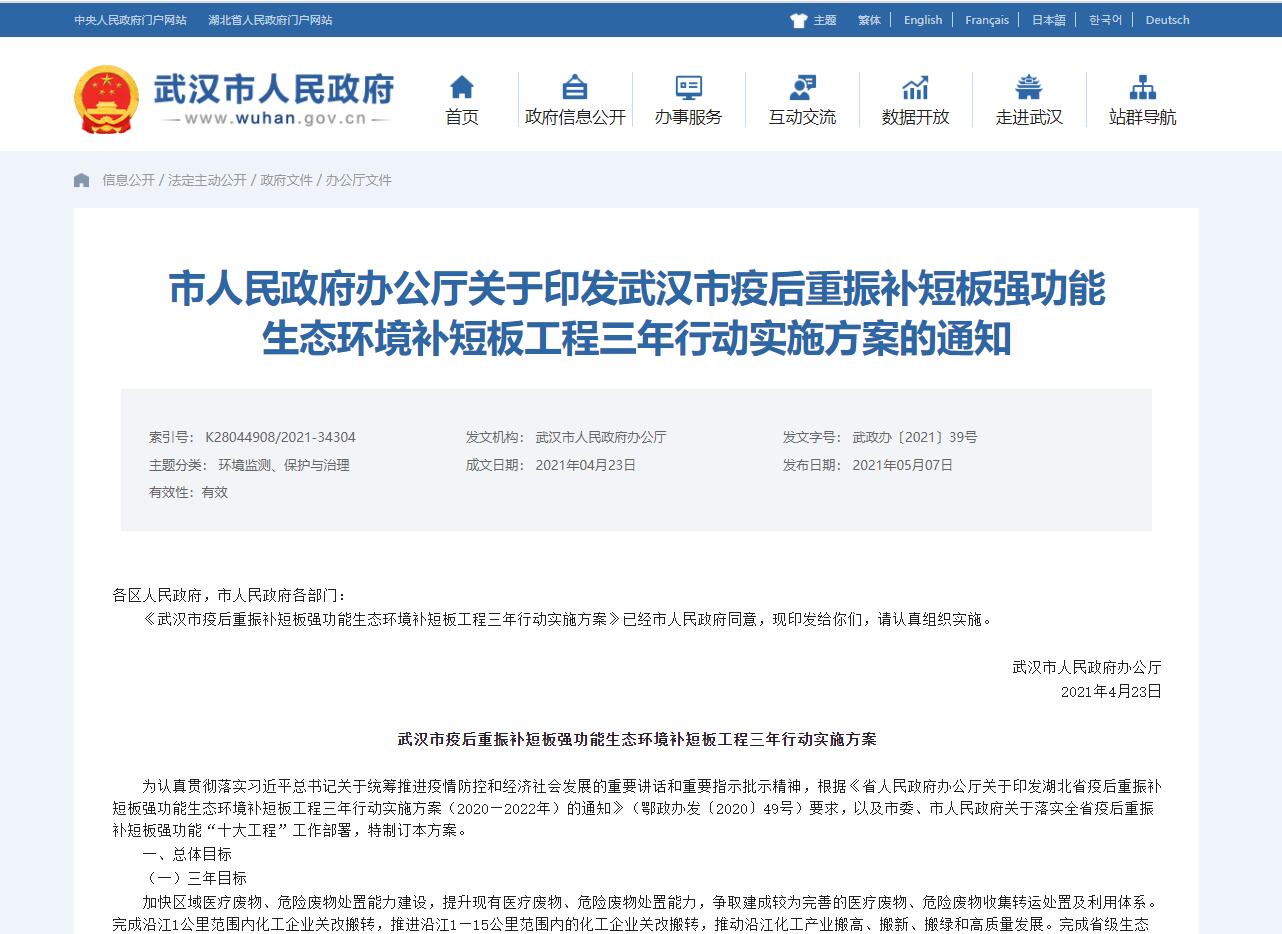This screenshot has height=934, width=1282.
Task: Switch language to Deutsch
Action: [1167, 20]
